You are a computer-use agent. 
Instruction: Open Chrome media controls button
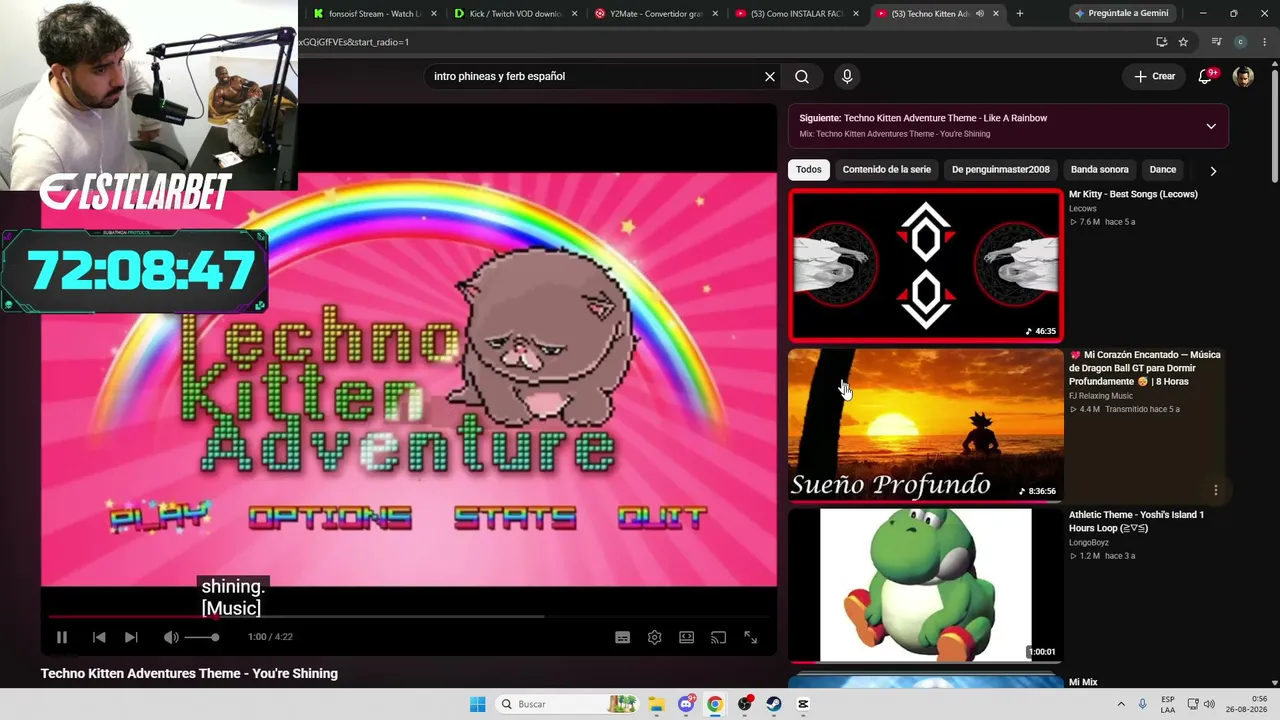[1216, 42]
